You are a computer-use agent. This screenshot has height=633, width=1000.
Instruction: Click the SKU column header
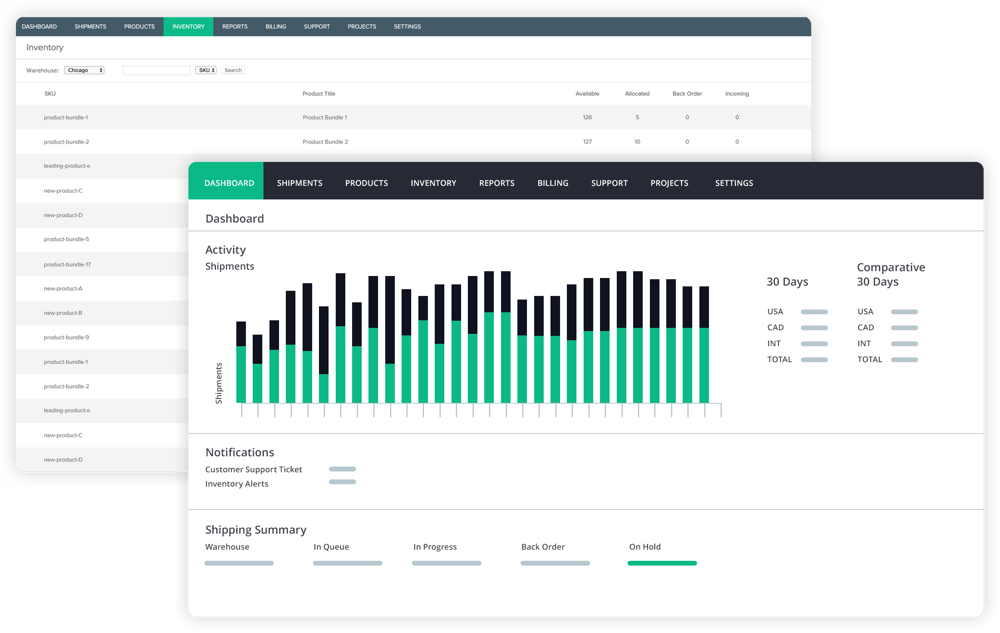[x=50, y=94]
